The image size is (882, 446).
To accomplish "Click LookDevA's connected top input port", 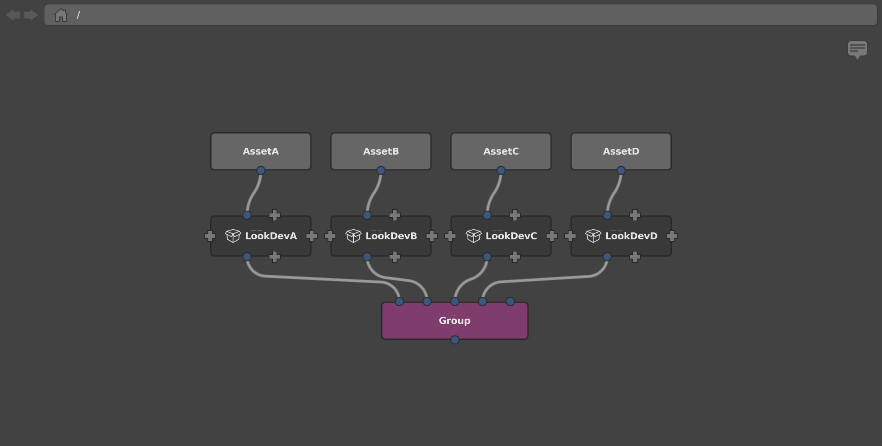I will pyautogui.click(x=247, y=215).
